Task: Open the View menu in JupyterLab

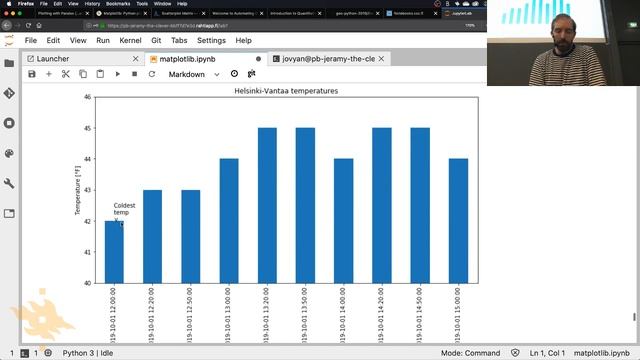Action: [x=78, y=40]
